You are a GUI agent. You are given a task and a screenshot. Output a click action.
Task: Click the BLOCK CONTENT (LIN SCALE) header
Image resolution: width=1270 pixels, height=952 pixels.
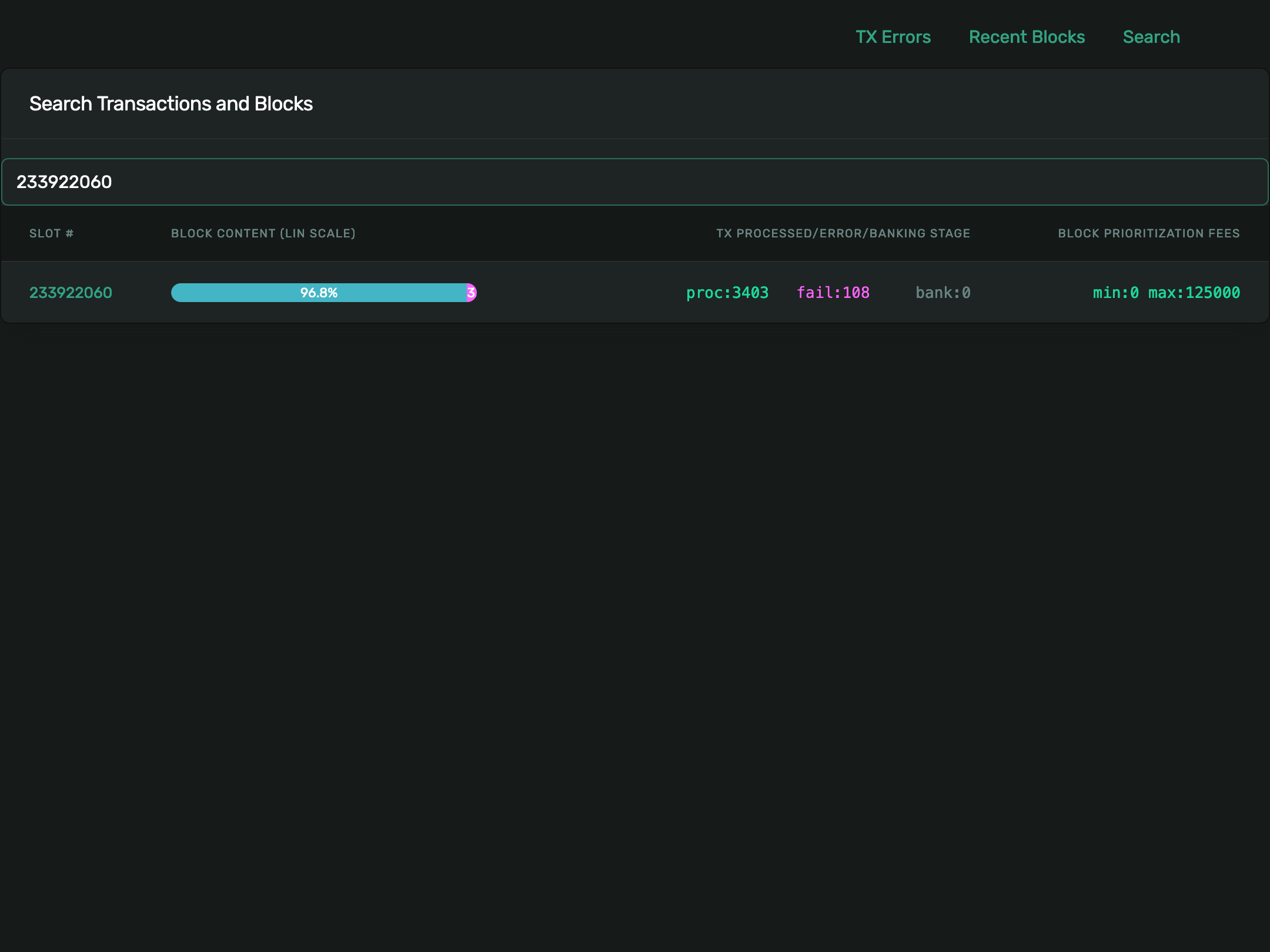click(263, 233)
